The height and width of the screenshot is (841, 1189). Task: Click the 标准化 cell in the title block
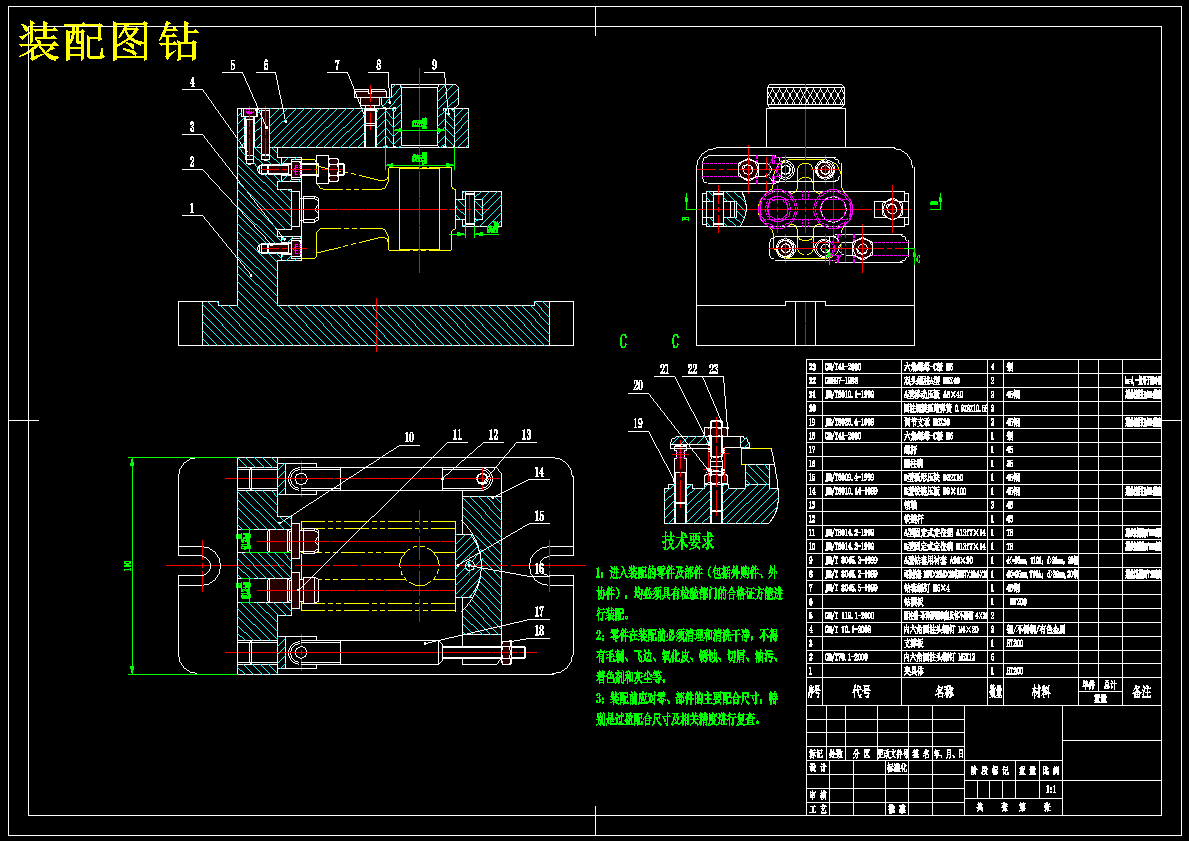[896, 767]
